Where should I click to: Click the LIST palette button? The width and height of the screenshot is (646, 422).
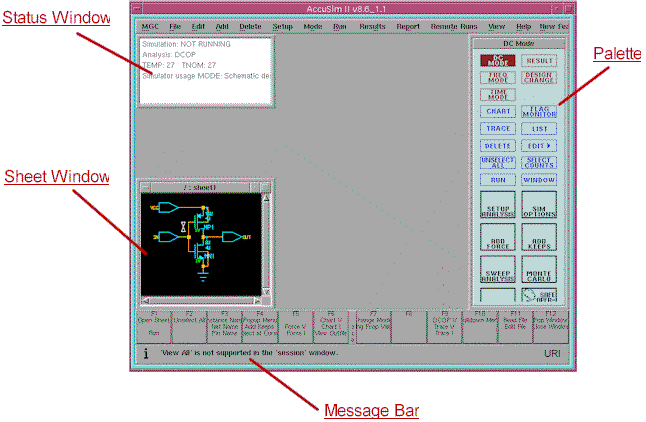pyautogui.click(x=539, y=129)
